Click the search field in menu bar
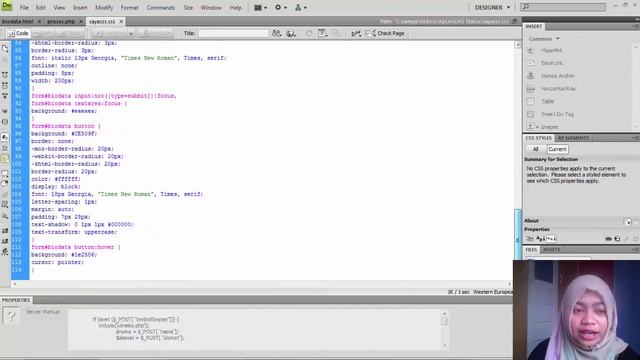This screenshot has height=360, width=640. tap(563, 7)
